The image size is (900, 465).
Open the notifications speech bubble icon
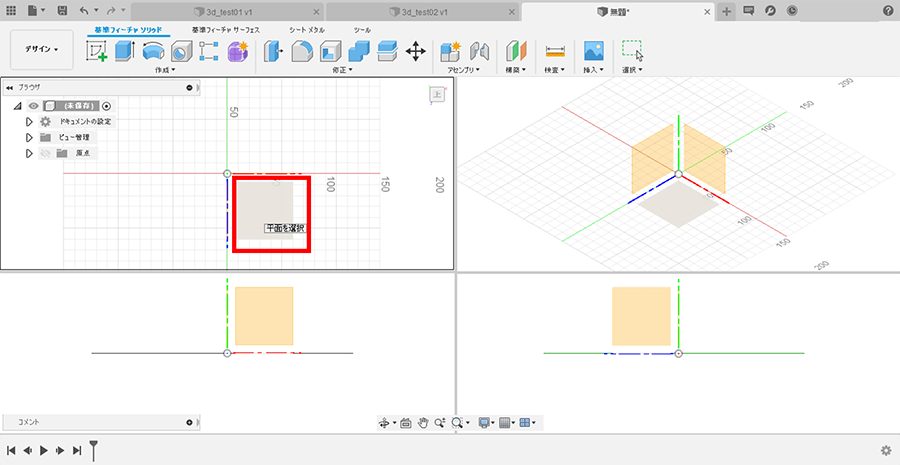(x=748, y=11)
